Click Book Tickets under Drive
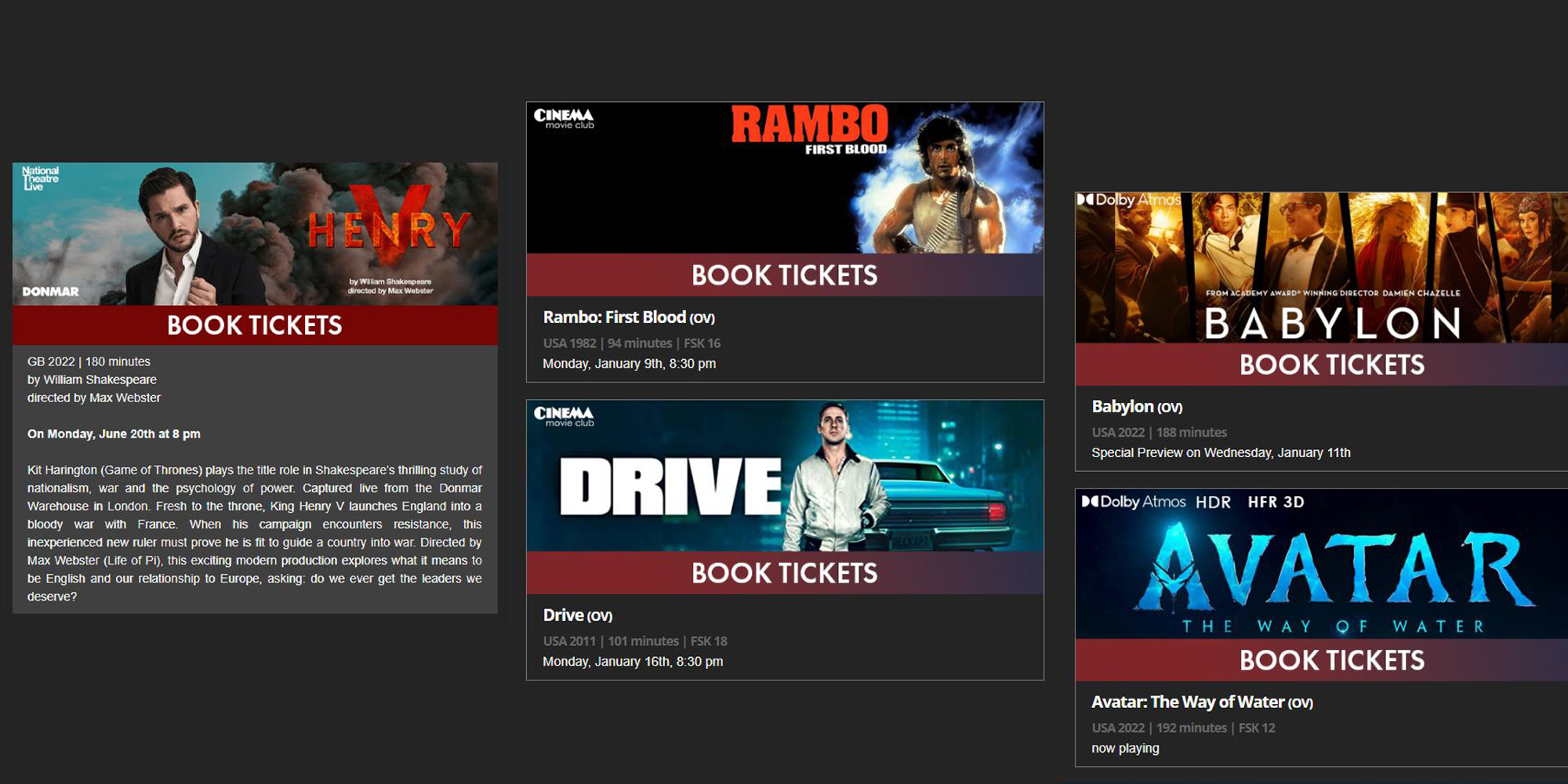 tap(785, 573)
